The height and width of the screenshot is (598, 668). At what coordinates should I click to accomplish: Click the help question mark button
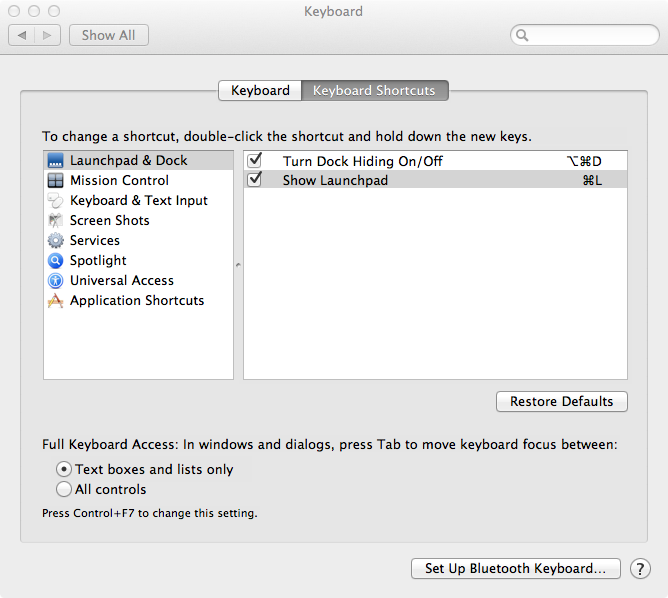(640, 569)
